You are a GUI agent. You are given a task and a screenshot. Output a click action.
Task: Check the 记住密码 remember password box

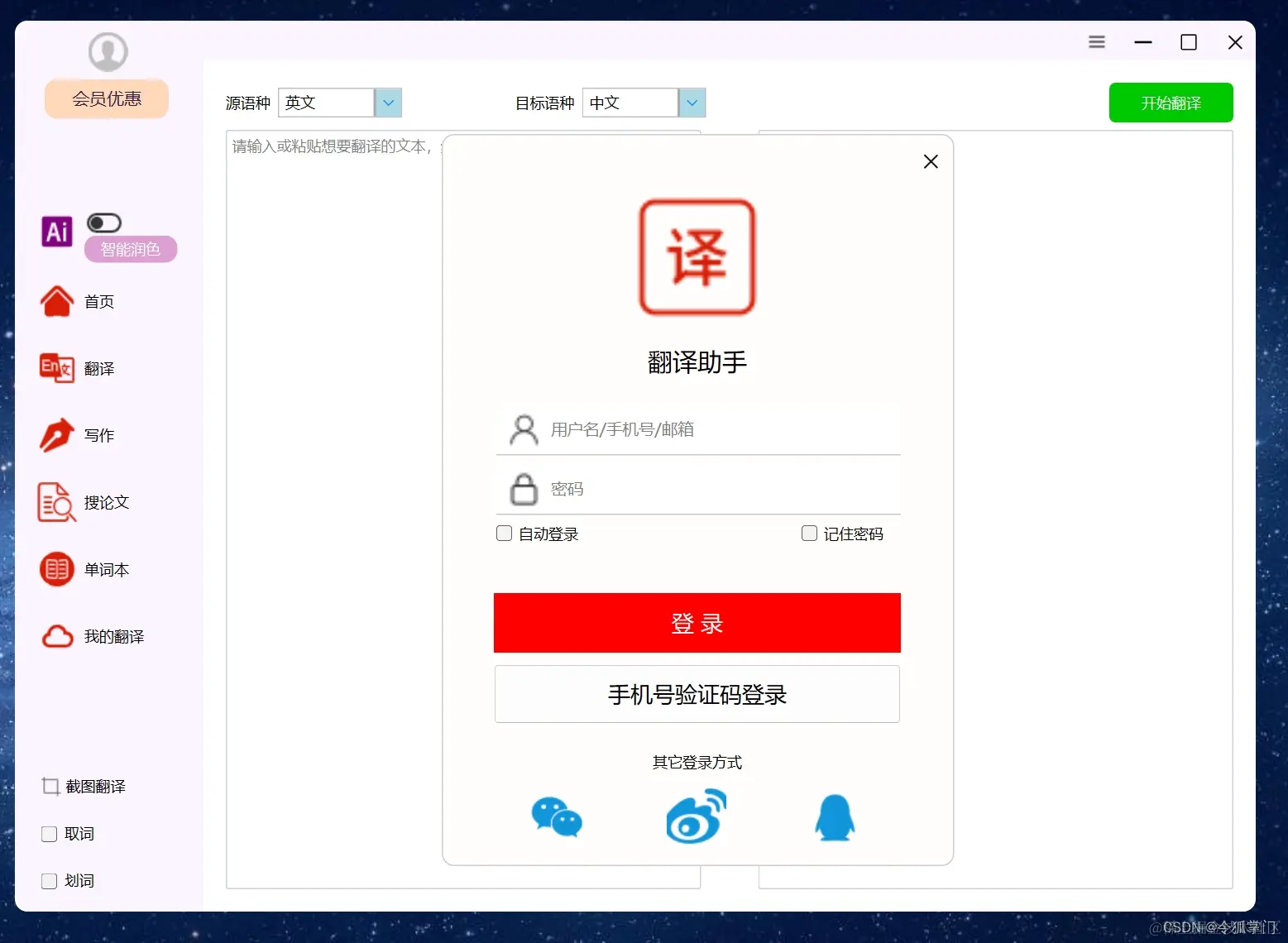point(808,534)
